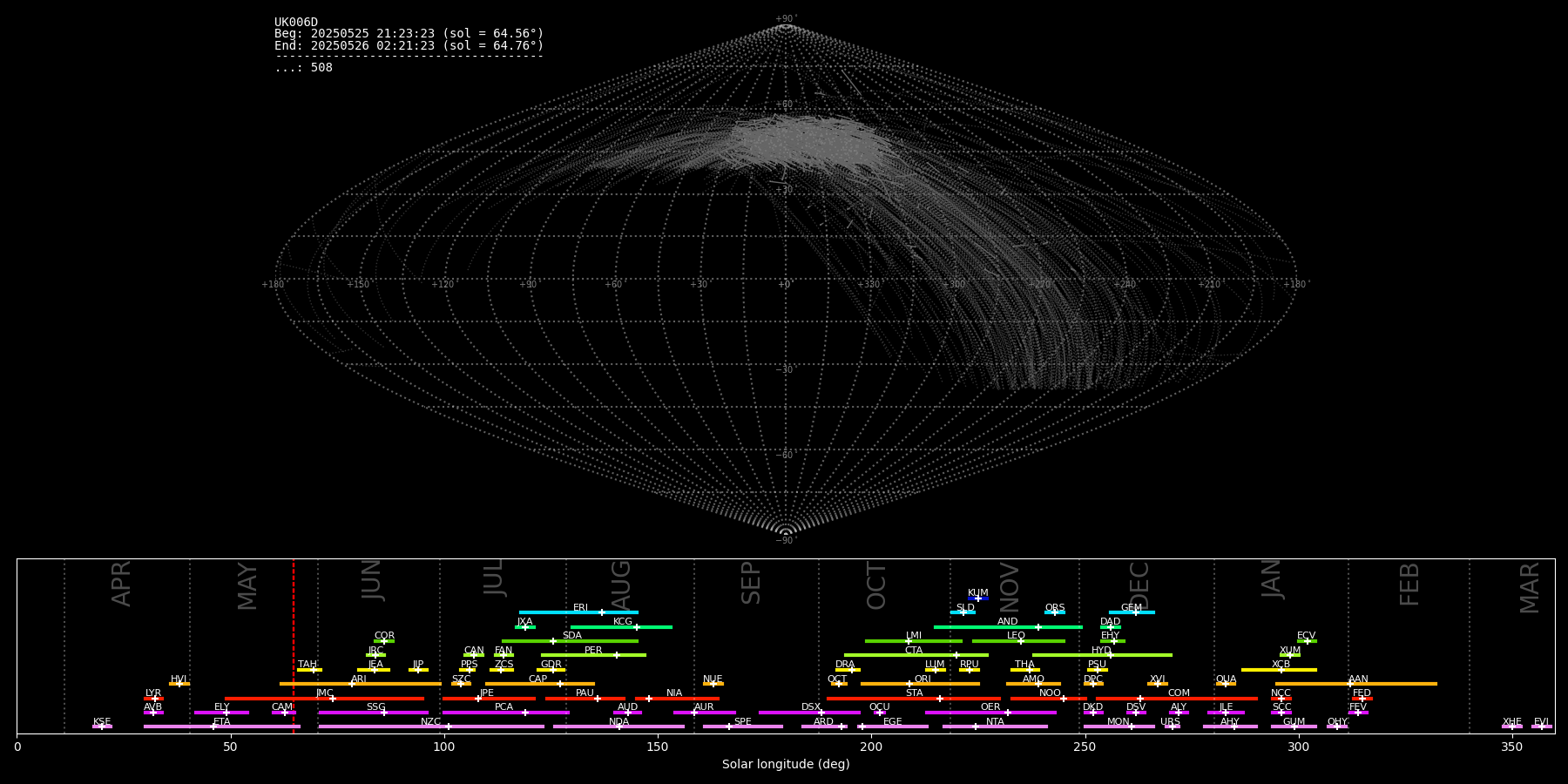Click the SDA shower label

pyautogui.click(x=572, y=636)
